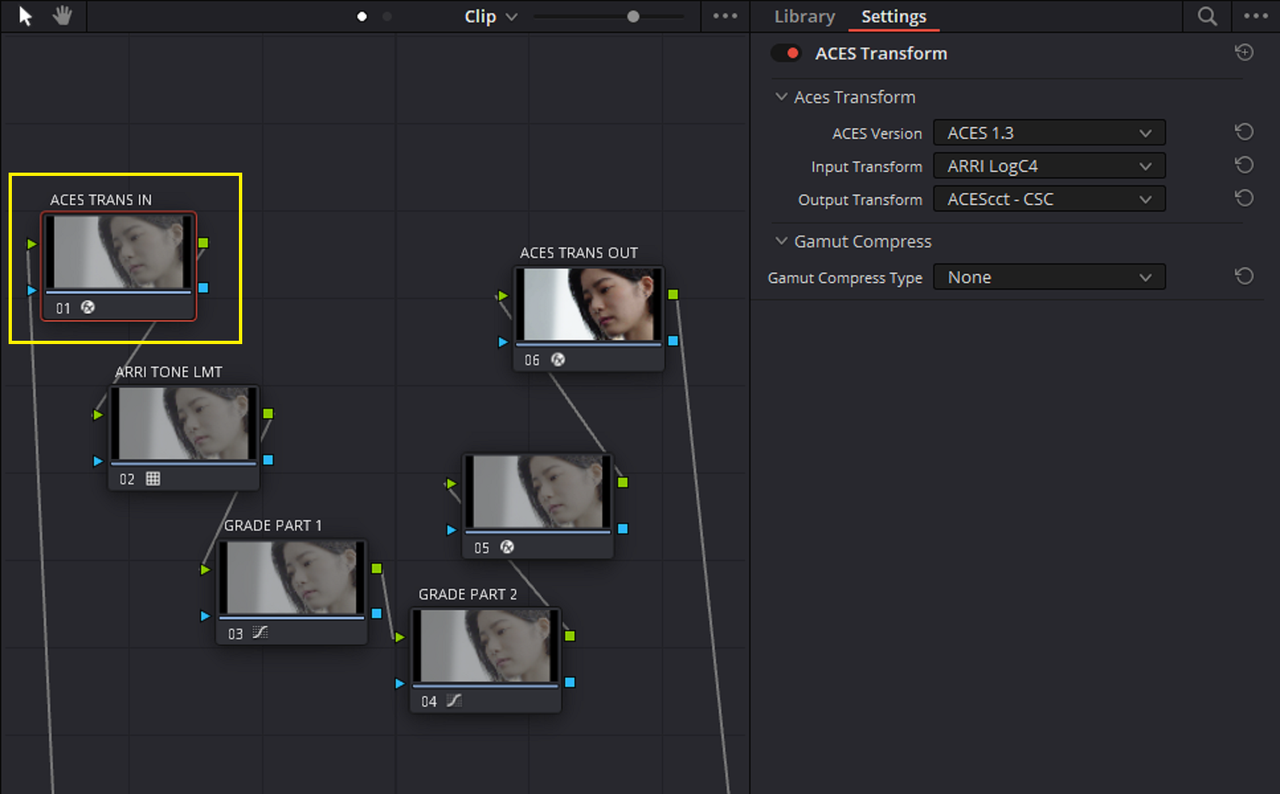1280x794 pixels.
Task: Select the Settings tab
Action: [894, 17]
